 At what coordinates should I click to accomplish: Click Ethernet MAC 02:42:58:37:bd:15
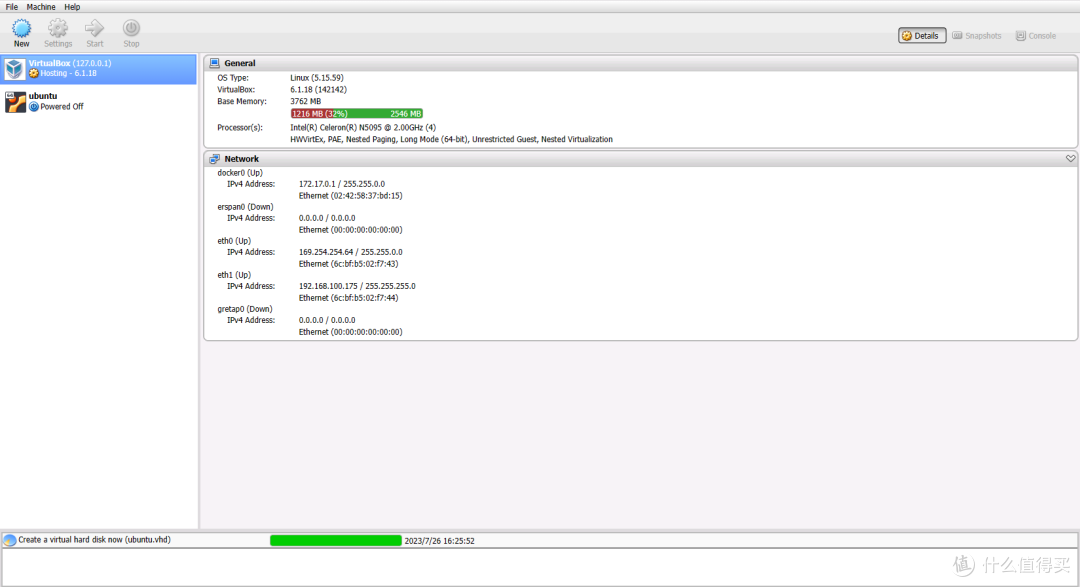coord(351,196)
